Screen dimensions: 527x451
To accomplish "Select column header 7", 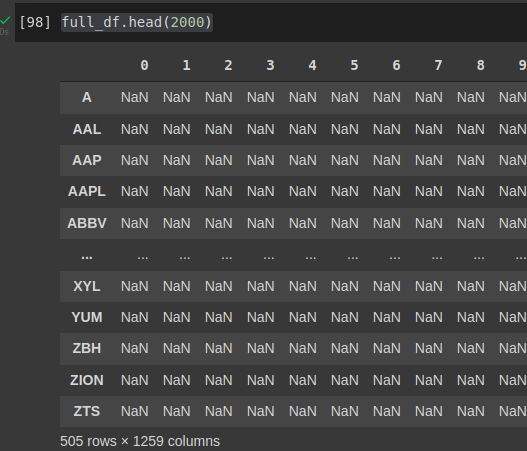I will [438, 65].
